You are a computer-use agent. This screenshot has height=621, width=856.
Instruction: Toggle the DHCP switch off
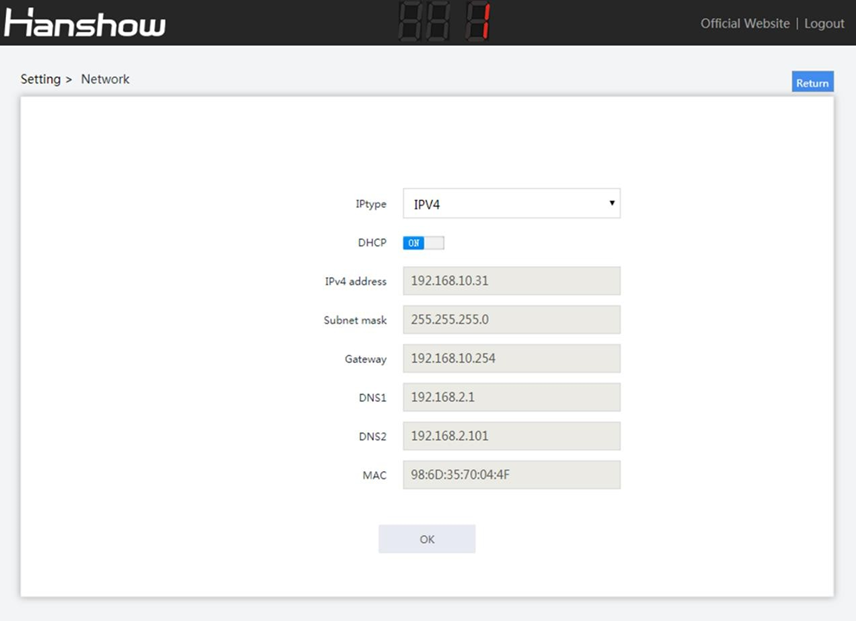[x=424, y=243]
